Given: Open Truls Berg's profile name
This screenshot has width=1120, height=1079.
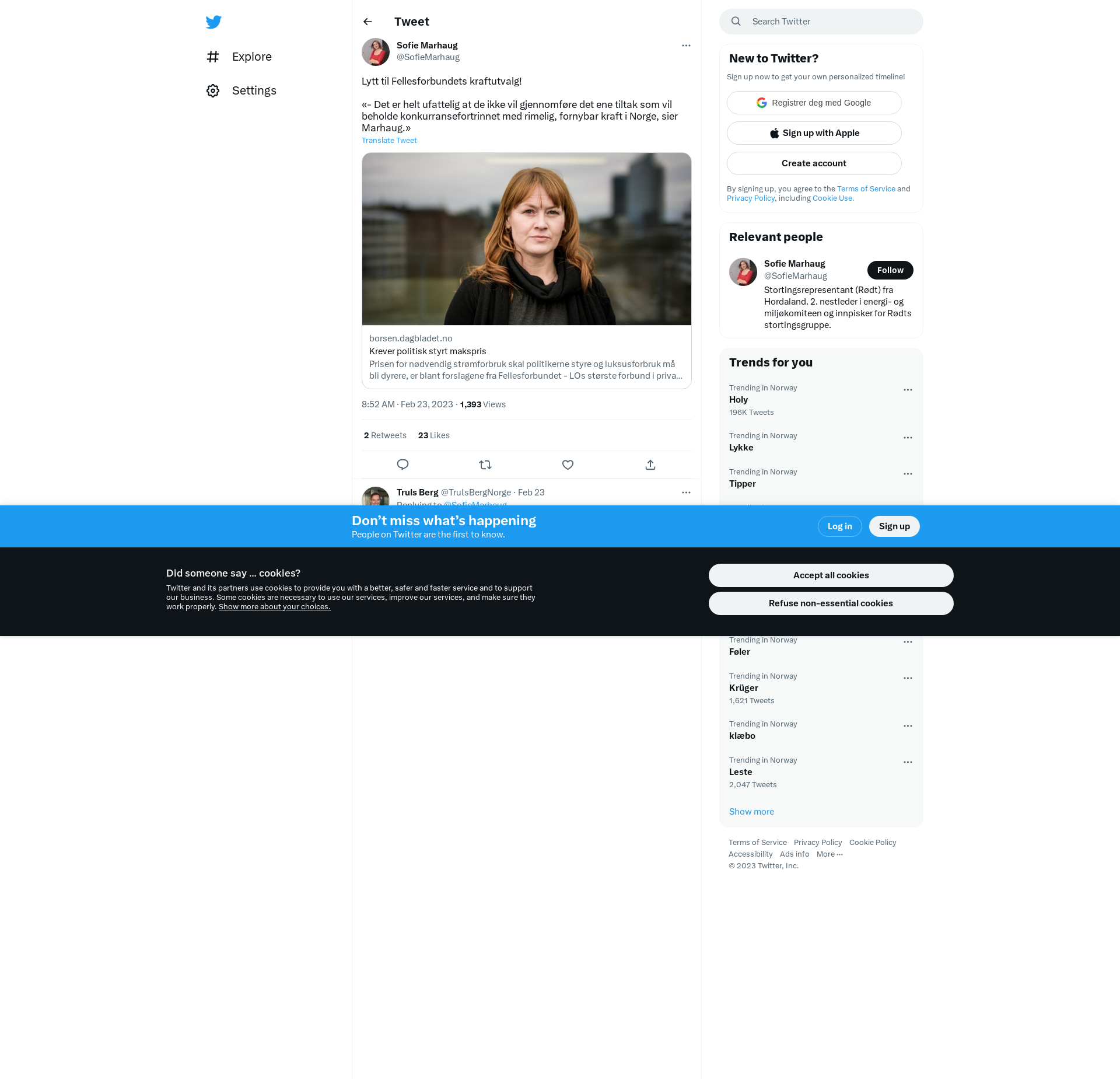Looking at the screenshot, I should (418, 493).
